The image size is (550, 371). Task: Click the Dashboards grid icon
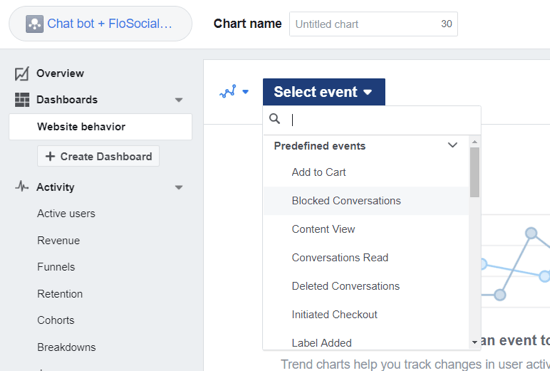pos(22,100)
